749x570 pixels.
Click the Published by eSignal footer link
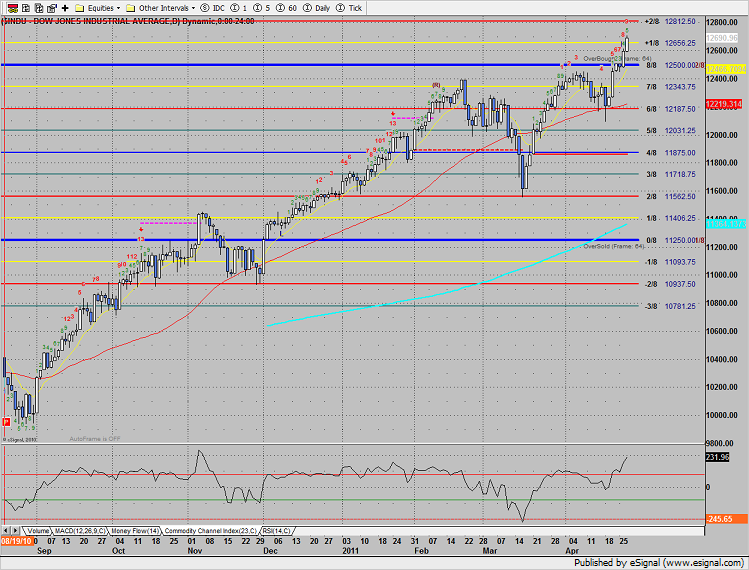[x=658, y=563]
